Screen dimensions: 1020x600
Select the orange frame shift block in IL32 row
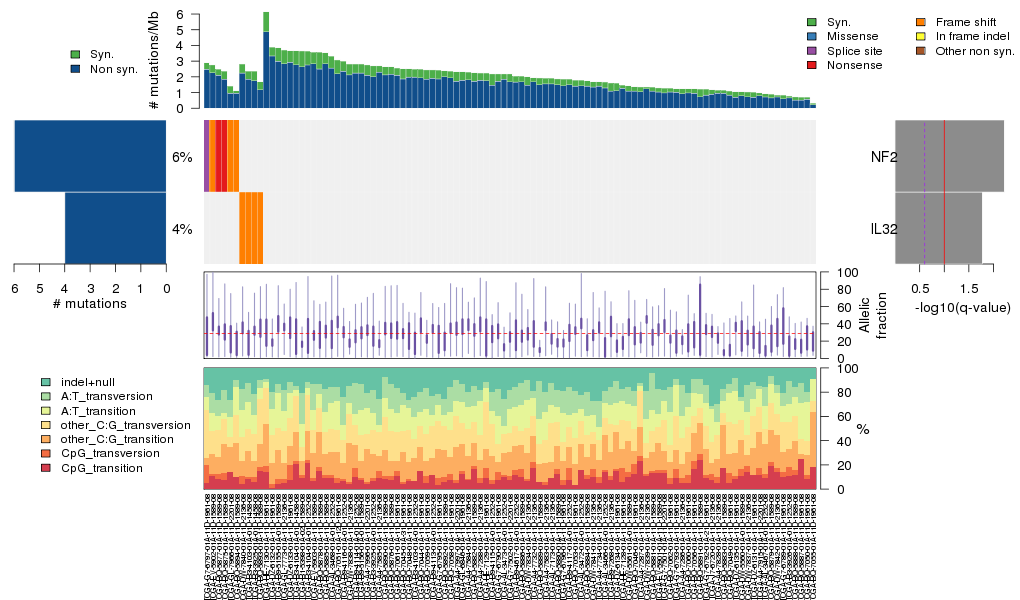tap(251, 228)
